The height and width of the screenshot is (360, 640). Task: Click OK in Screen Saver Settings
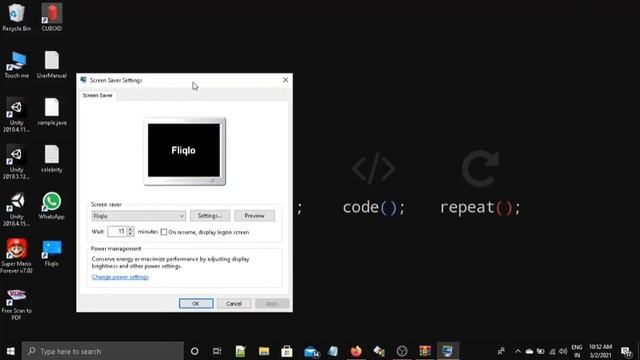click(x=196, y=303)
